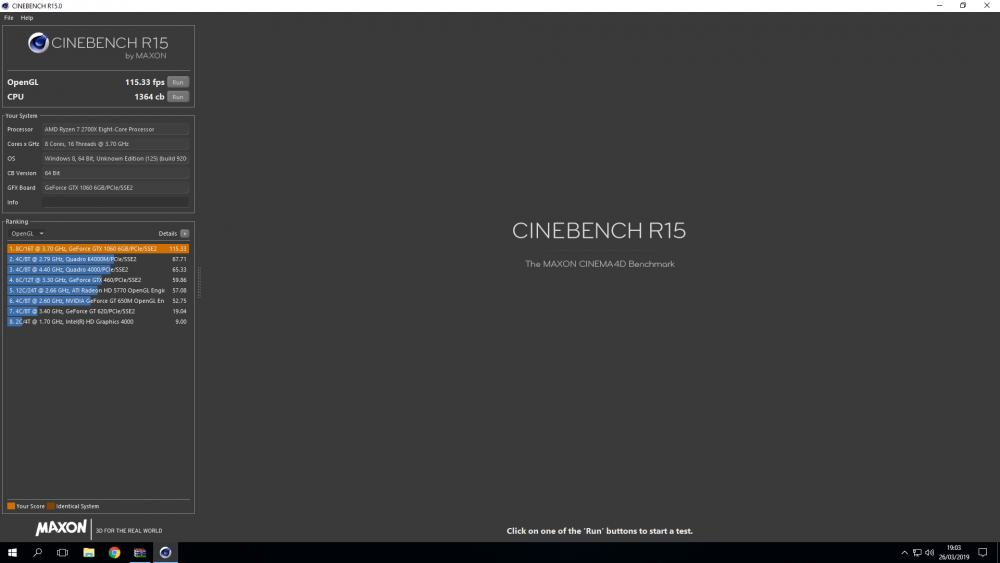Open Task View on taskbar
Image resolution: width=1000 pixels, height=563 pixels.
tap(62, 553)
